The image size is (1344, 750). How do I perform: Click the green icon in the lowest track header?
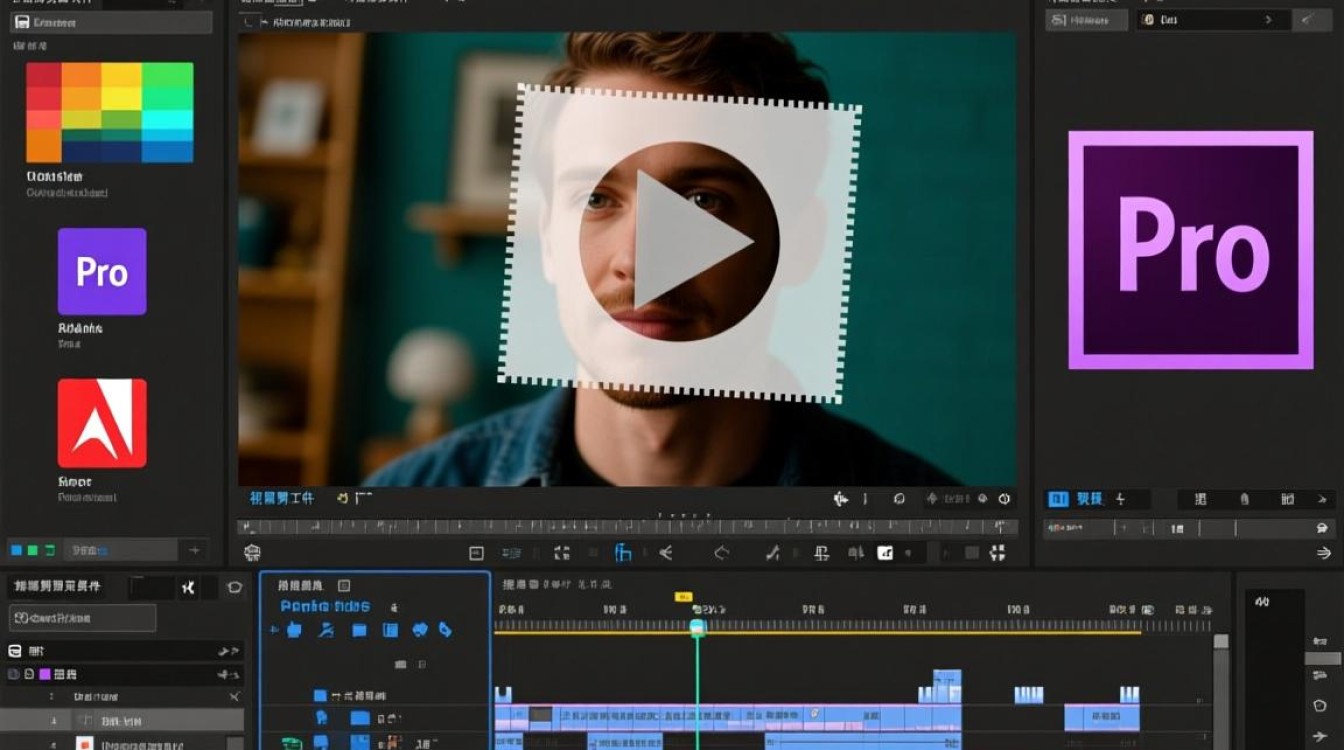coord(291,743)
